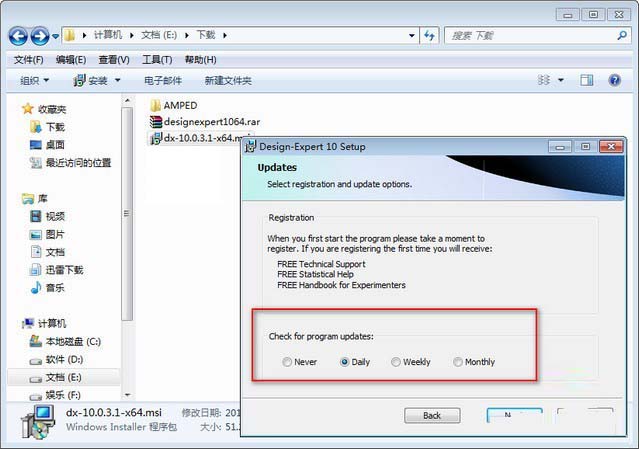Click into the search 下载 input field
The image size is (639, 449).
tap(531, 35)
